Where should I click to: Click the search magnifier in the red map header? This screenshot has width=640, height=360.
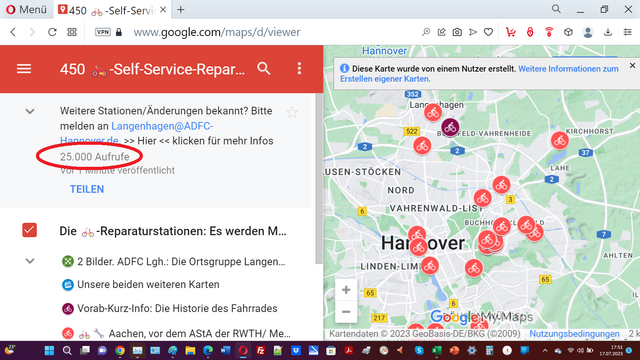[264, 69]
